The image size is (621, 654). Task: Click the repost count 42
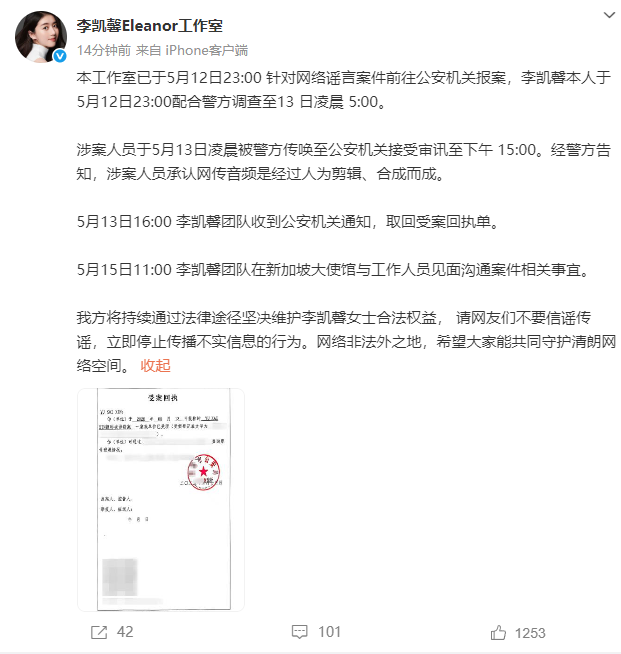125,632
